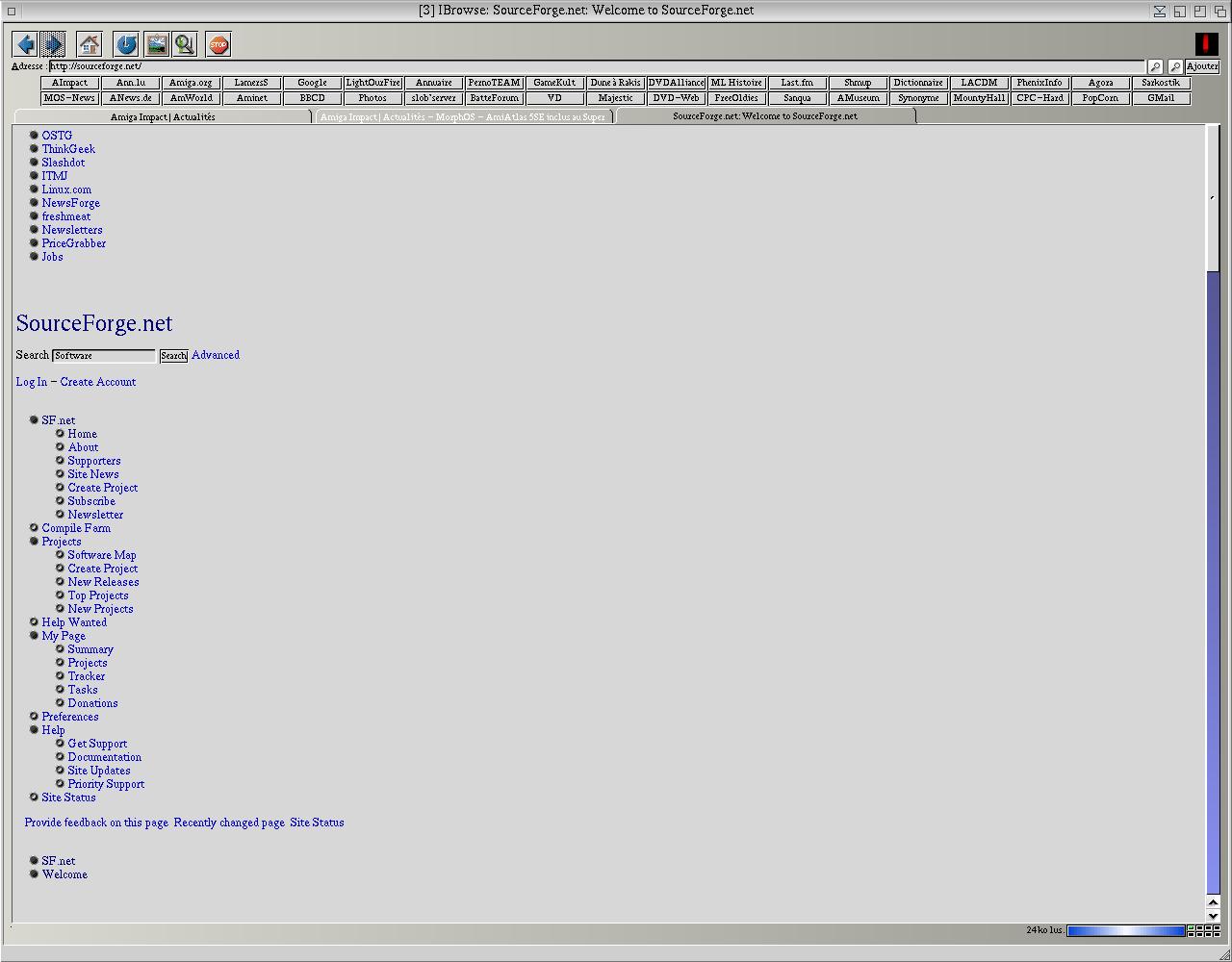
Task: Open the Google bookmark button
Action: (312, 83)
